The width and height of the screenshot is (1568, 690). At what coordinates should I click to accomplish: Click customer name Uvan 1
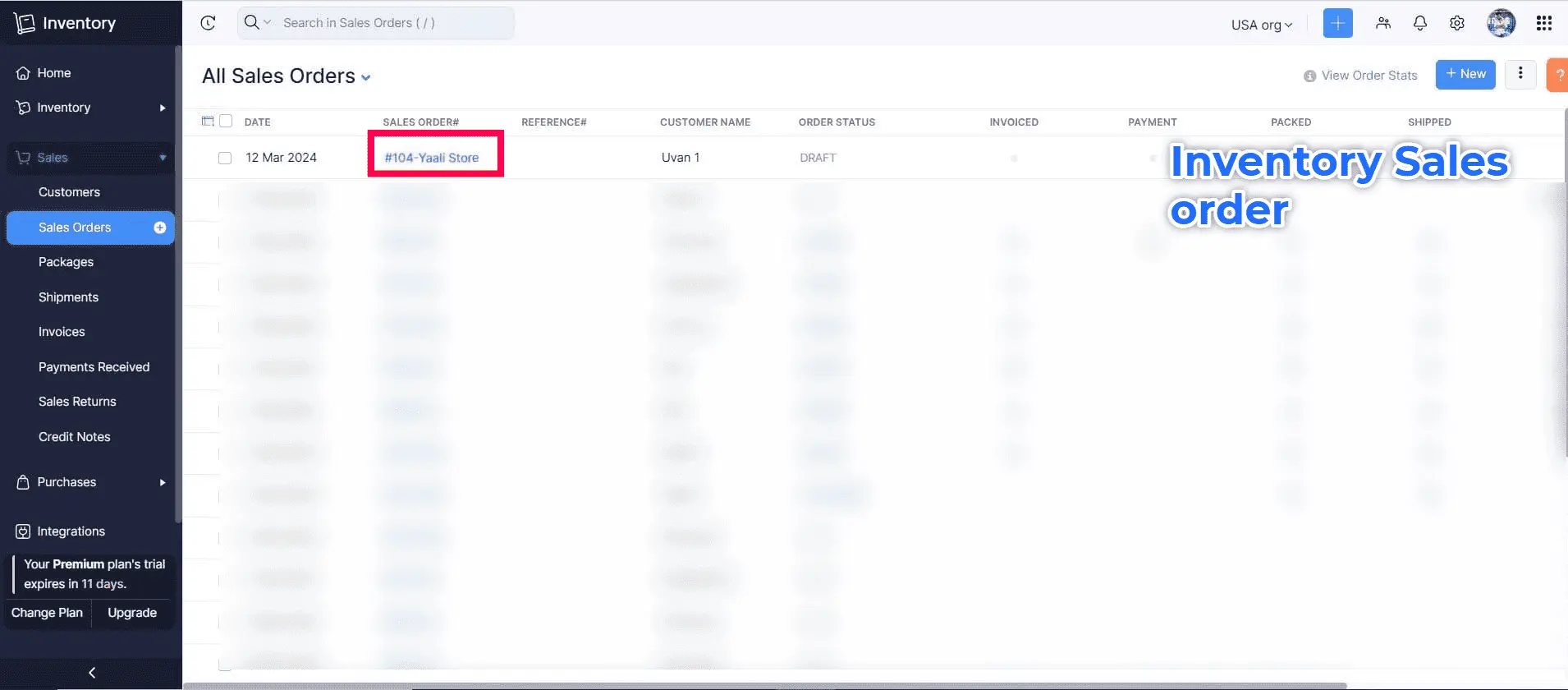pyautogui.click(x=681, y=158)
